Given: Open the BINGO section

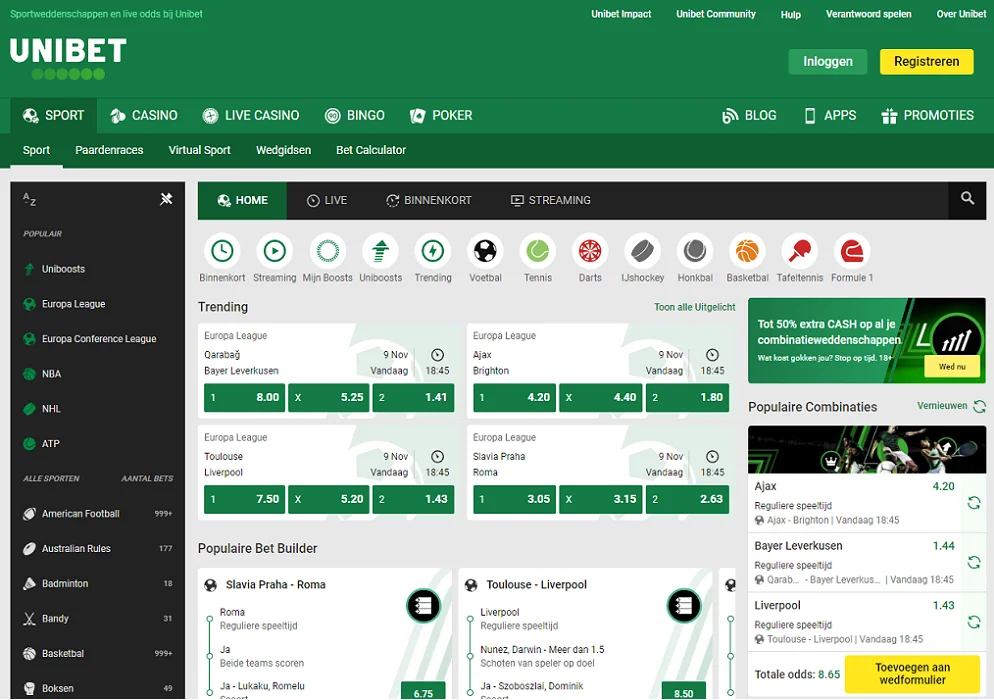Looking at the screenshot, I should coord(355,115).
